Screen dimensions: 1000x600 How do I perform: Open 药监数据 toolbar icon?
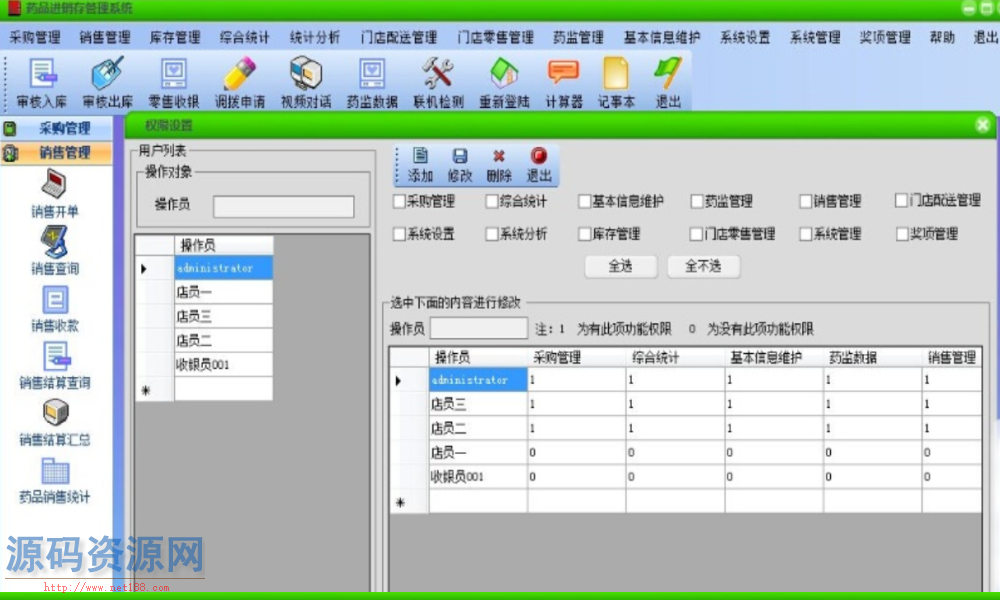[372, 83]
